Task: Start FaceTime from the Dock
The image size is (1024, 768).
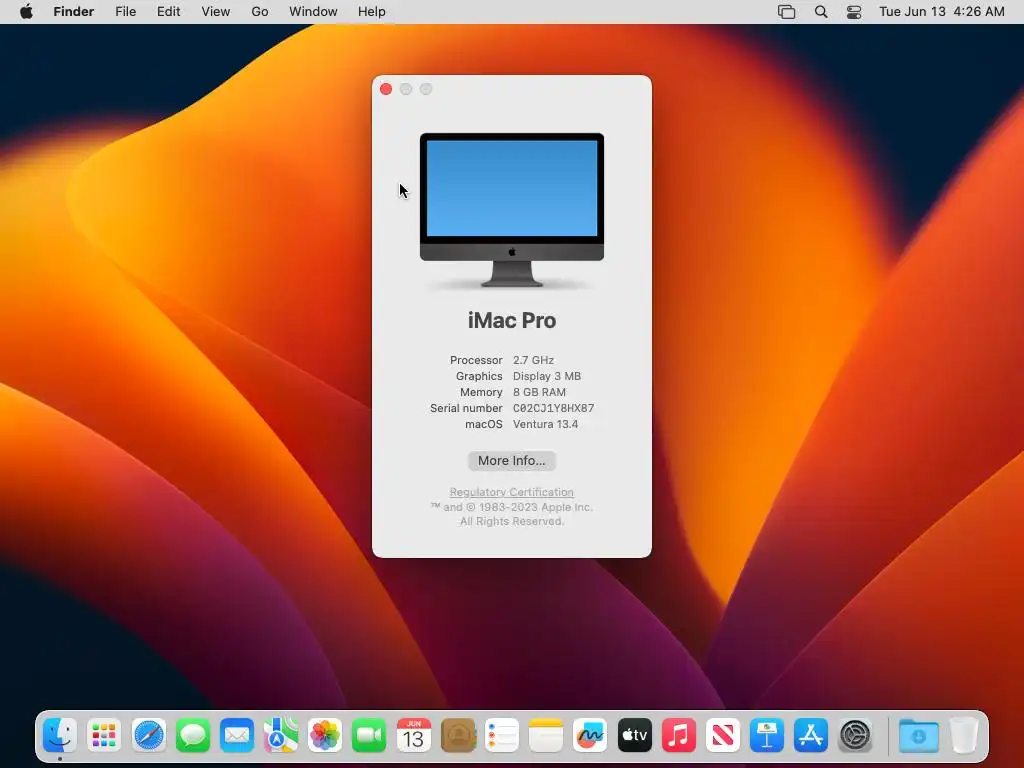Action: click(369, 735)
